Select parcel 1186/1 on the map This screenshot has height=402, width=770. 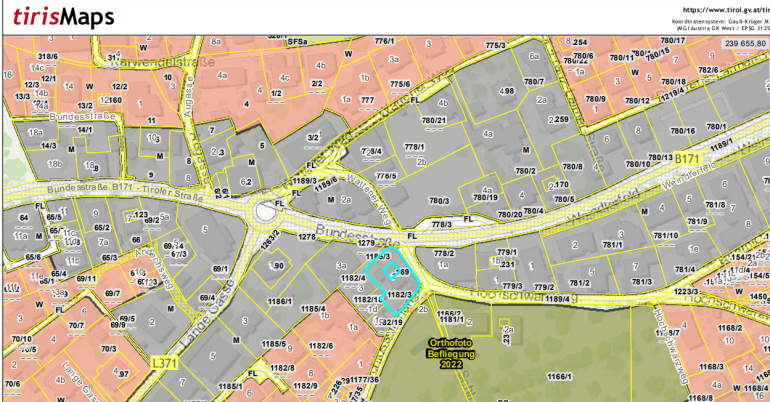[279, 301]
